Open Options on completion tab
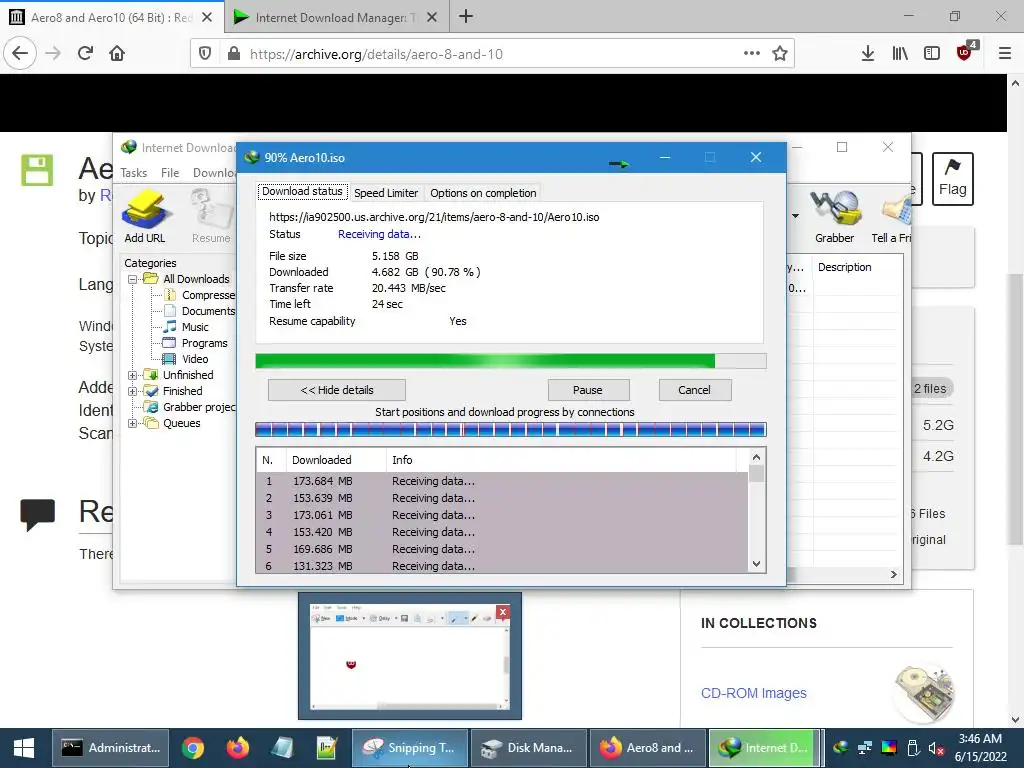Viewport: 1024px width, 768px height. [483, 193]
